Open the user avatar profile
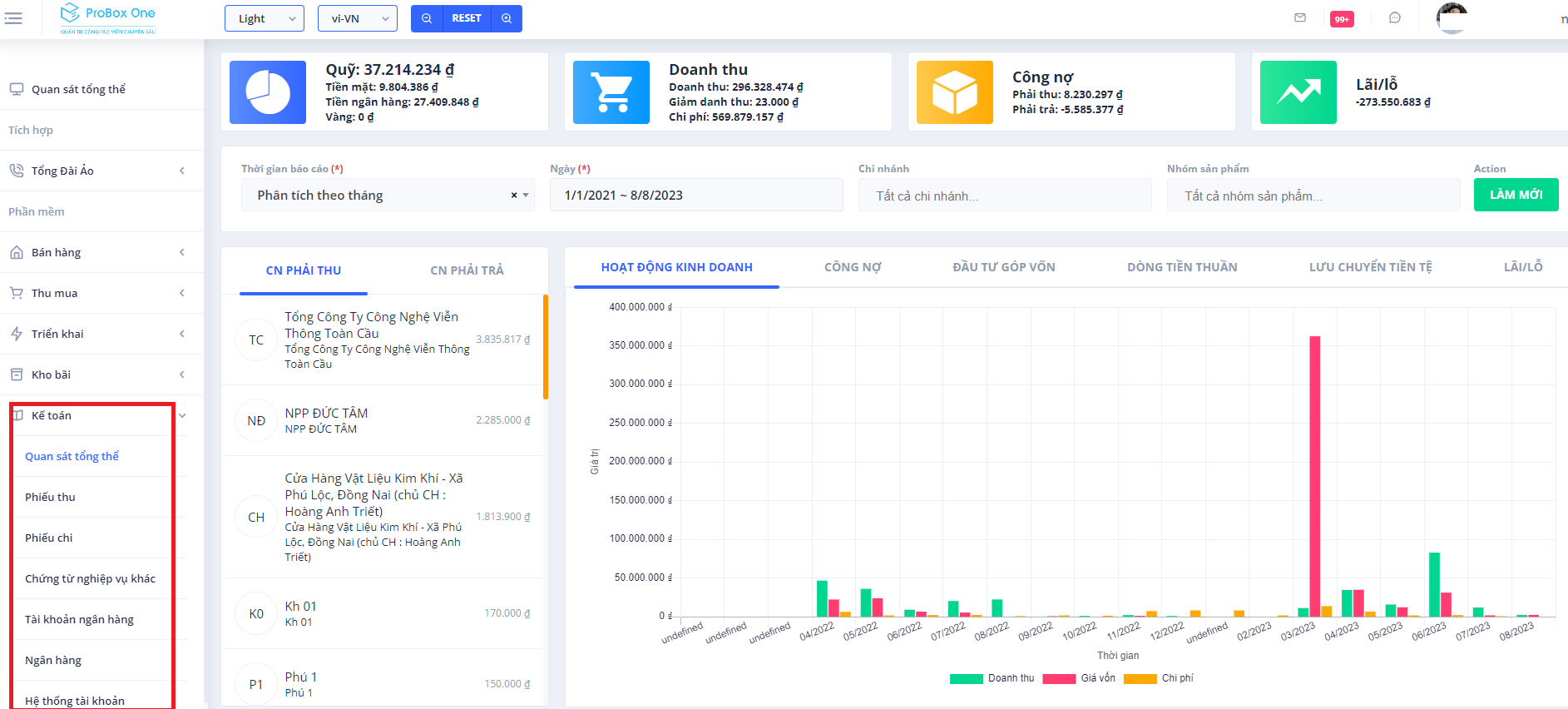The height and width of the screenshot is (709, 1568). 1452,17
